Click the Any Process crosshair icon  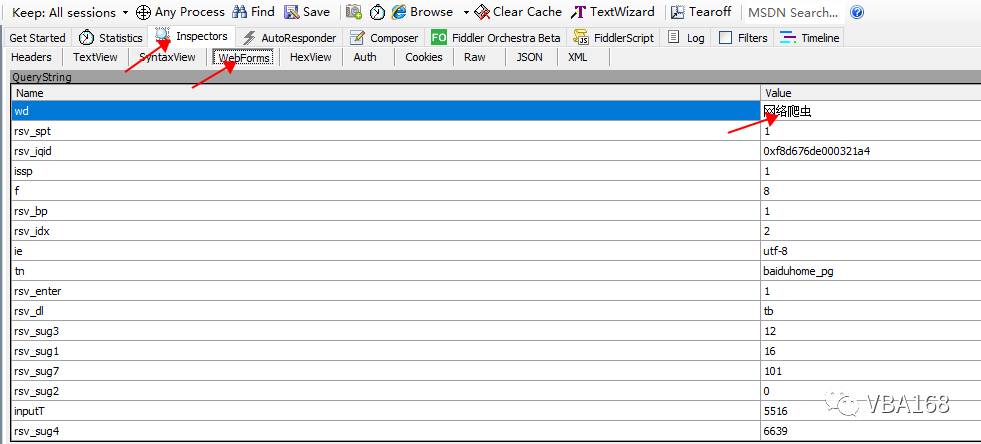pyautogui.click(x=143, y=12)
